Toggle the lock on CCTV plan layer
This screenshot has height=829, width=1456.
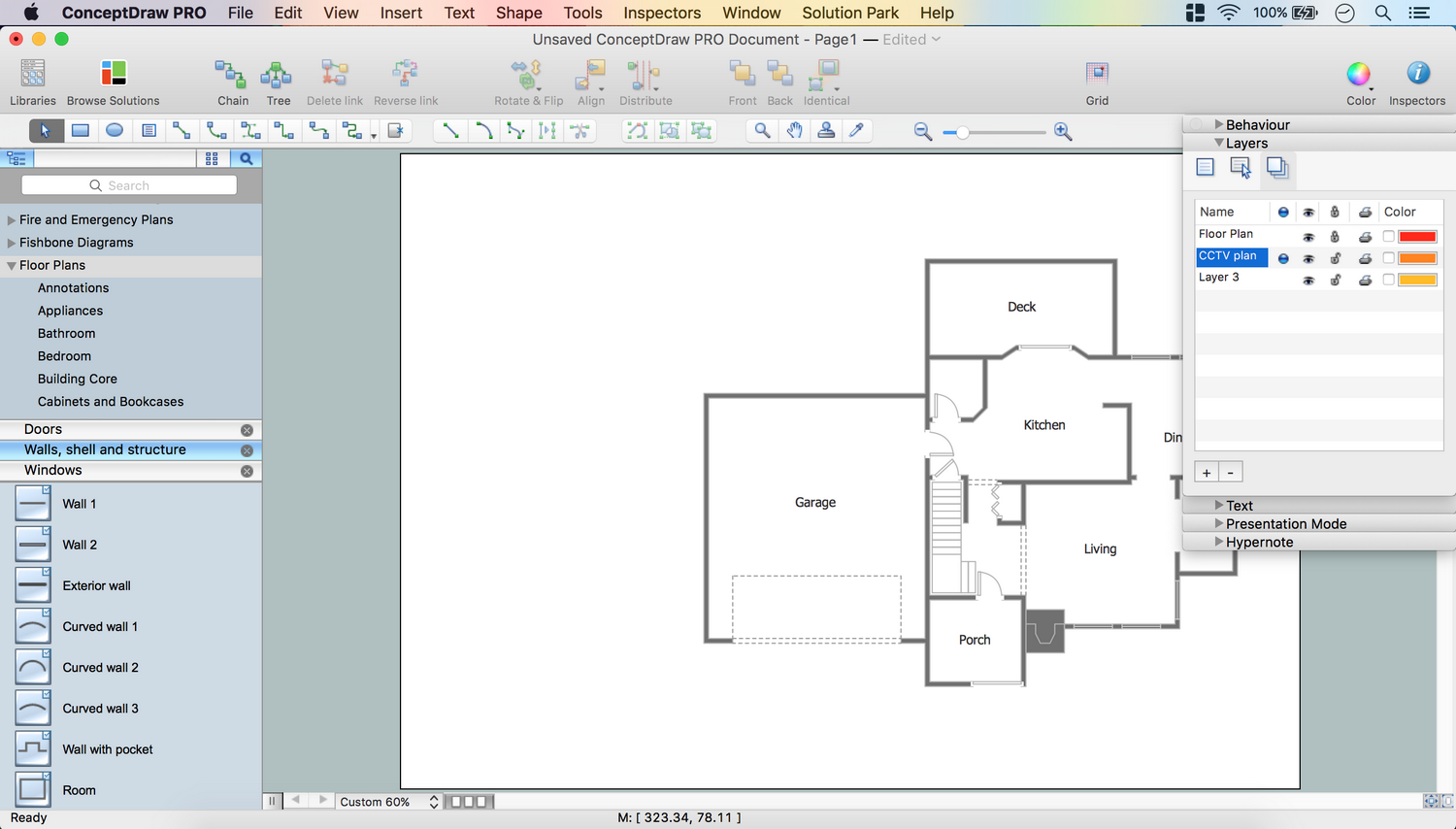pyautogui.click(x=1335, y=258)
